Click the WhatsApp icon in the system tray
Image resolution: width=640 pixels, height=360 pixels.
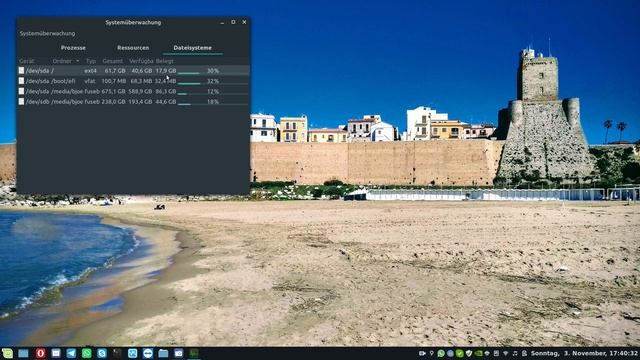[441, 353]
